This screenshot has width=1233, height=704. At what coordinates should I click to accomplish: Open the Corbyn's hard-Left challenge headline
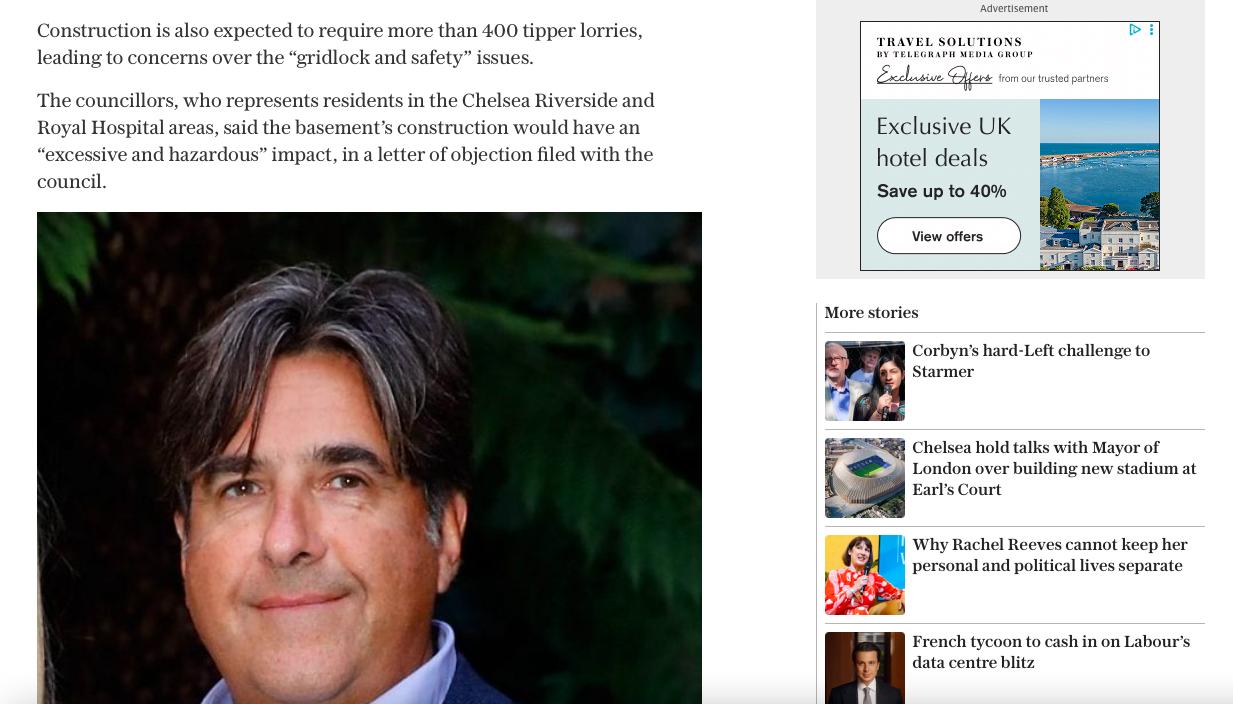click(1031, 361)
